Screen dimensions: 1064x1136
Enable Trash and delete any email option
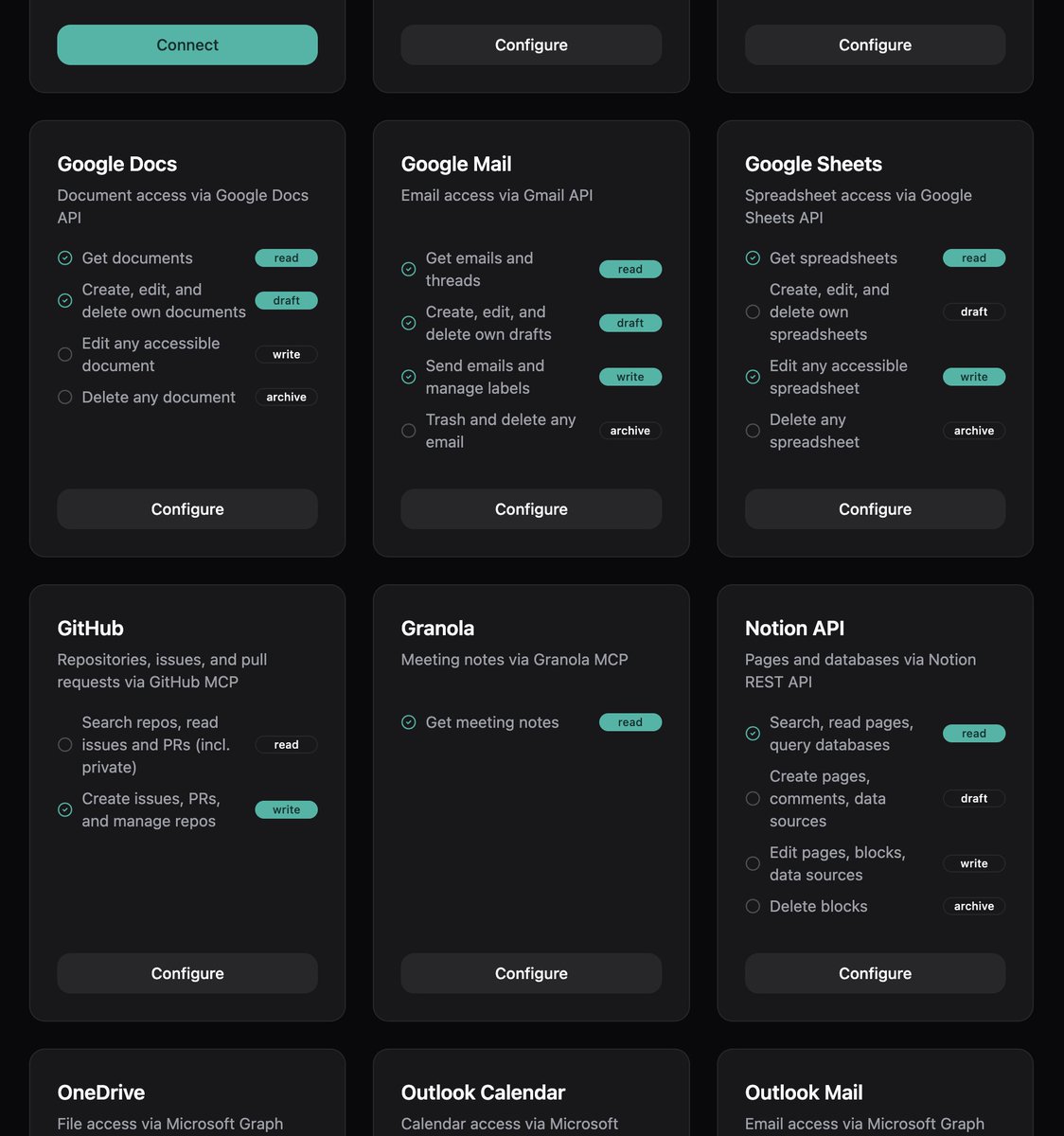click(x=409, y=431)
